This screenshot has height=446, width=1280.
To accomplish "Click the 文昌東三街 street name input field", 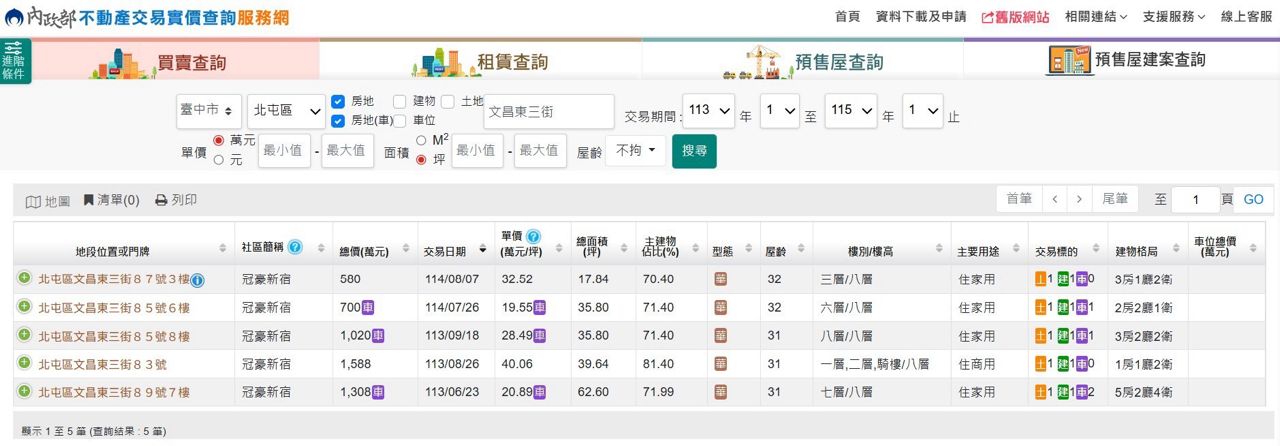I will coord(548,112).
